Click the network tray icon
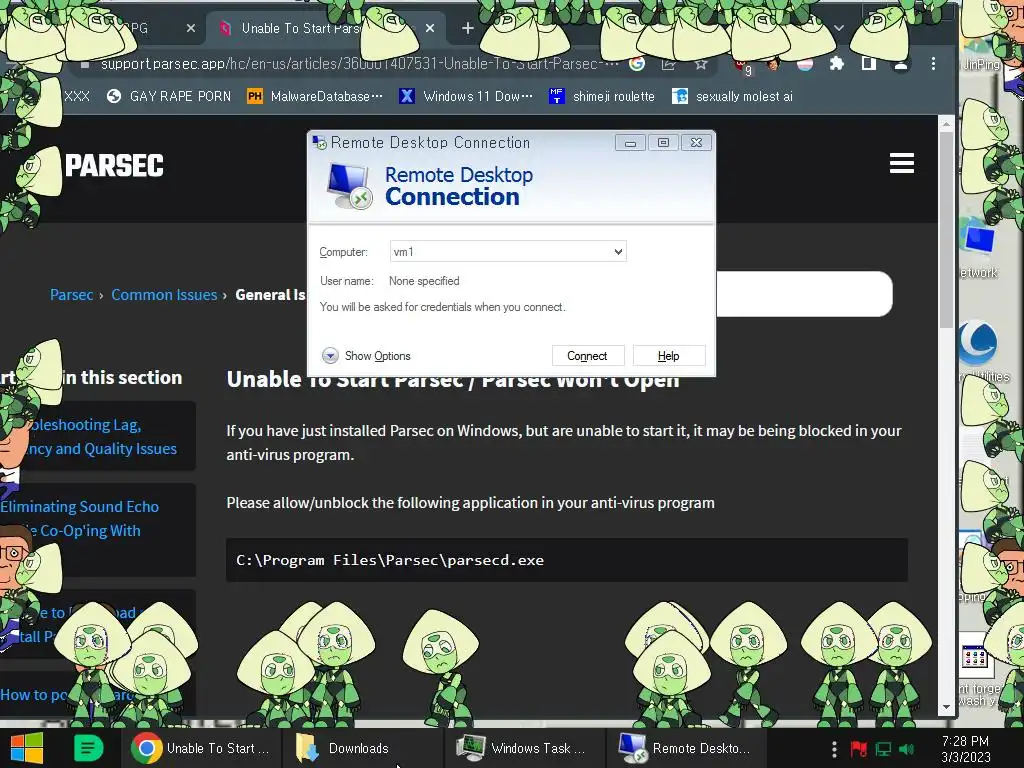The image size is (1024, 768). [884, 749]
